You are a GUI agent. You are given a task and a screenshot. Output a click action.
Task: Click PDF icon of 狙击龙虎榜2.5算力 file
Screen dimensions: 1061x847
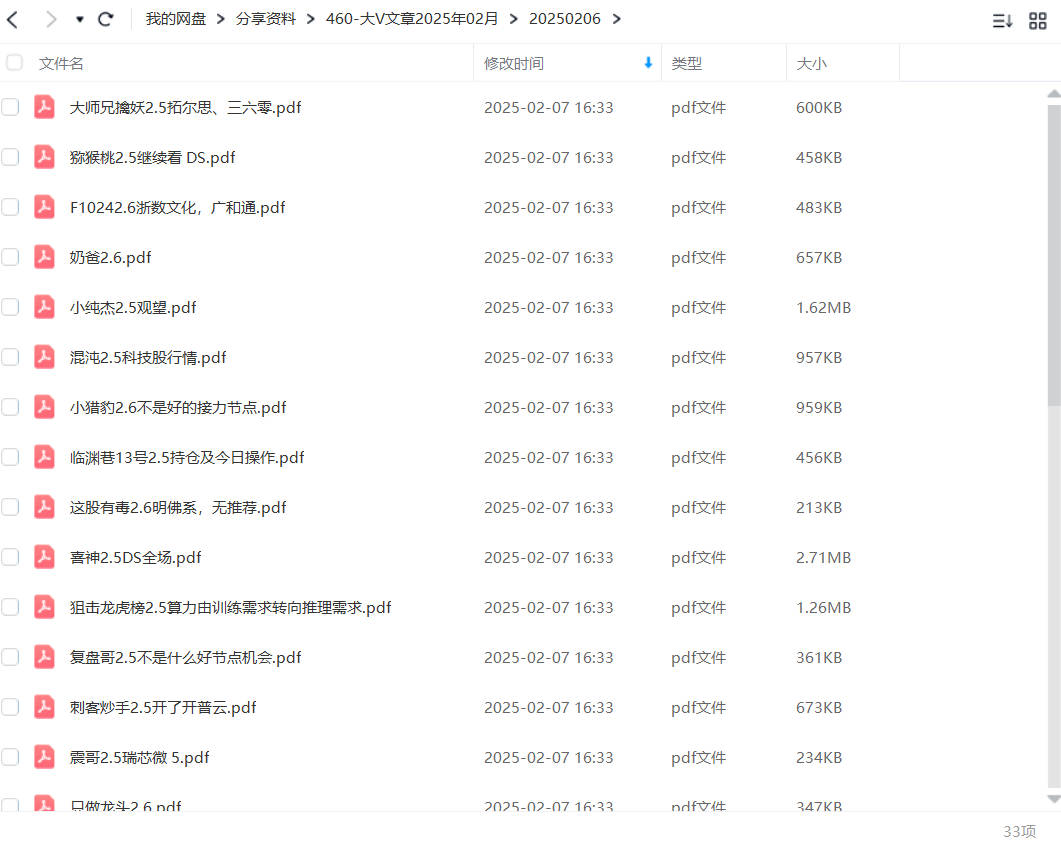(45, 608)
